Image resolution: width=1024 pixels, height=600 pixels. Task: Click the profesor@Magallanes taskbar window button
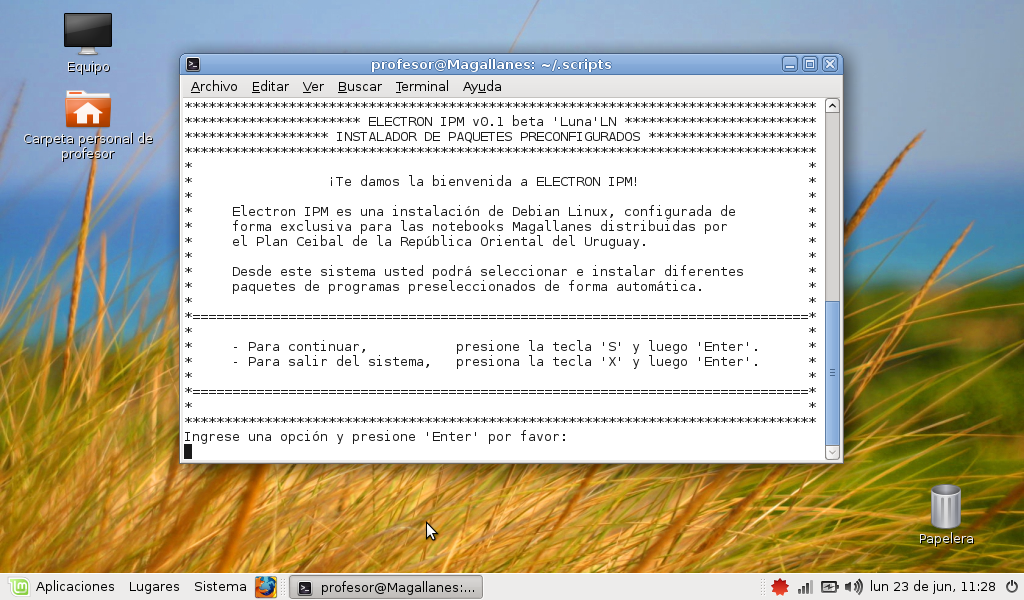tap(386, 587)
